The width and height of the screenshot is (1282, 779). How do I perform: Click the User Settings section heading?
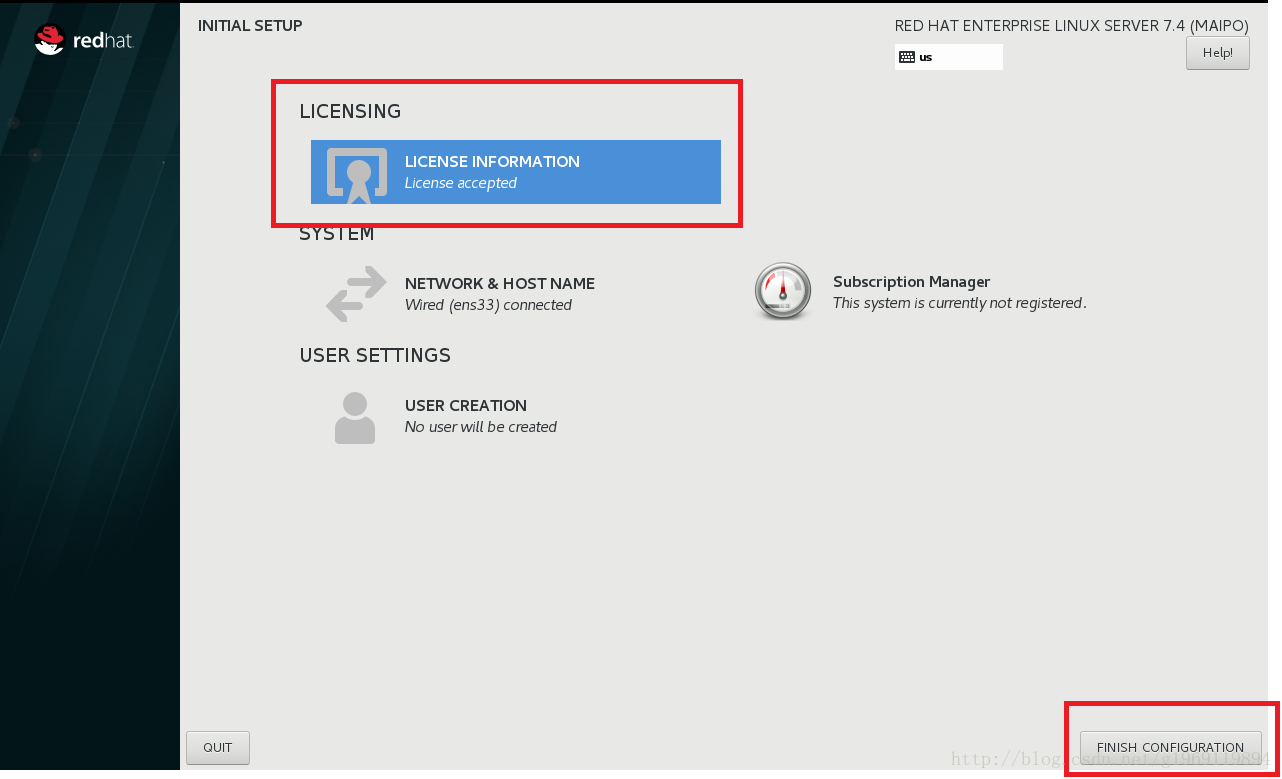pos(375,355)
